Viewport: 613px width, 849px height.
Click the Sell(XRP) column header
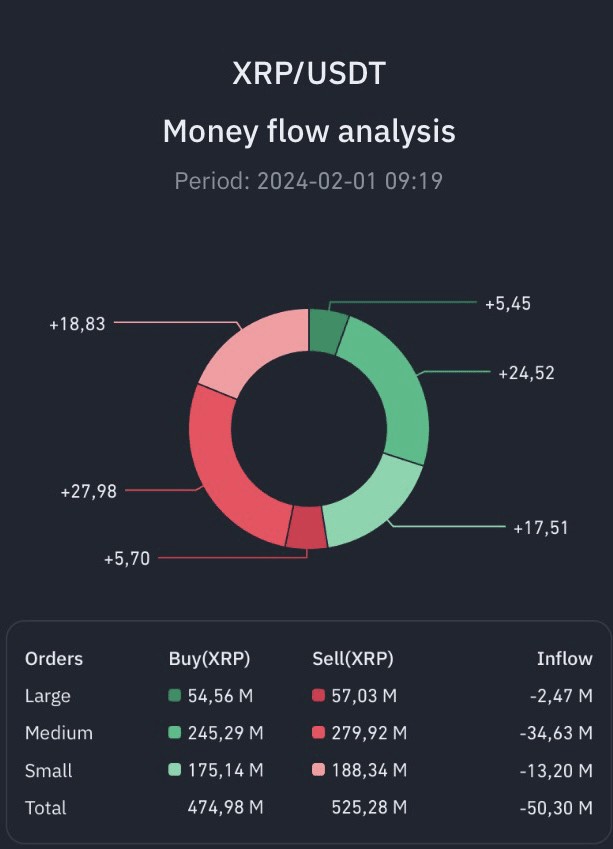coord(353,659)
